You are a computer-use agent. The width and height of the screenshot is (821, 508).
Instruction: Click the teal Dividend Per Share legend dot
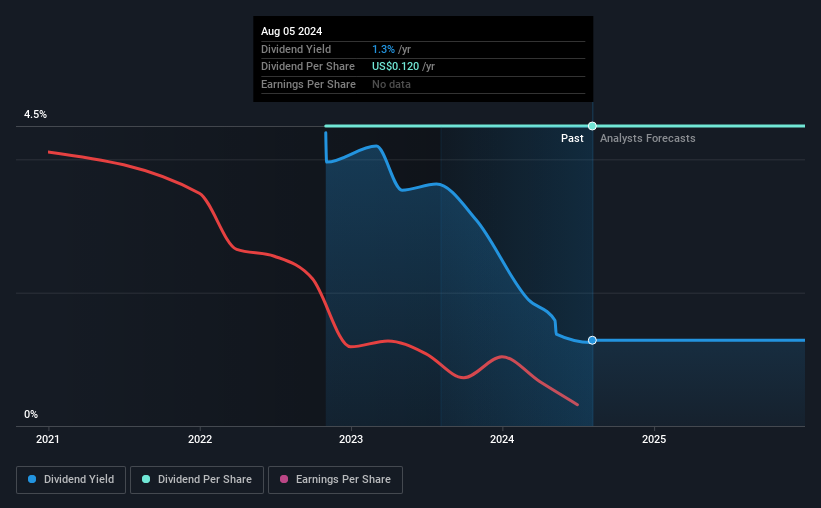click(146, 479)
